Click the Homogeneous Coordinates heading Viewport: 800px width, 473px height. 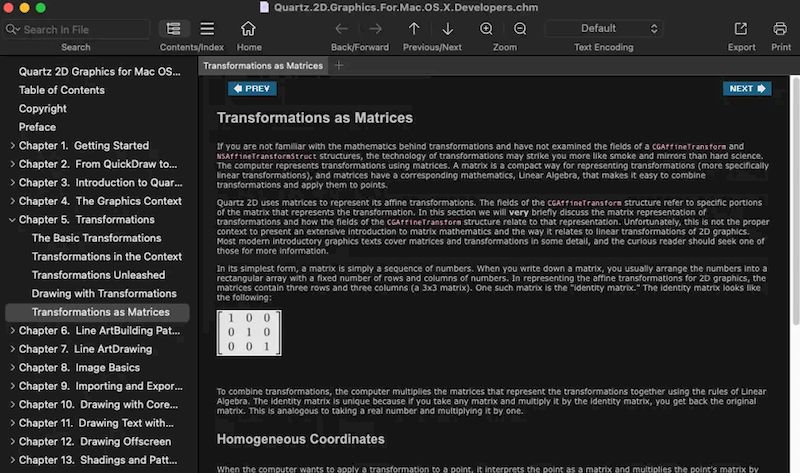[301, 439]
